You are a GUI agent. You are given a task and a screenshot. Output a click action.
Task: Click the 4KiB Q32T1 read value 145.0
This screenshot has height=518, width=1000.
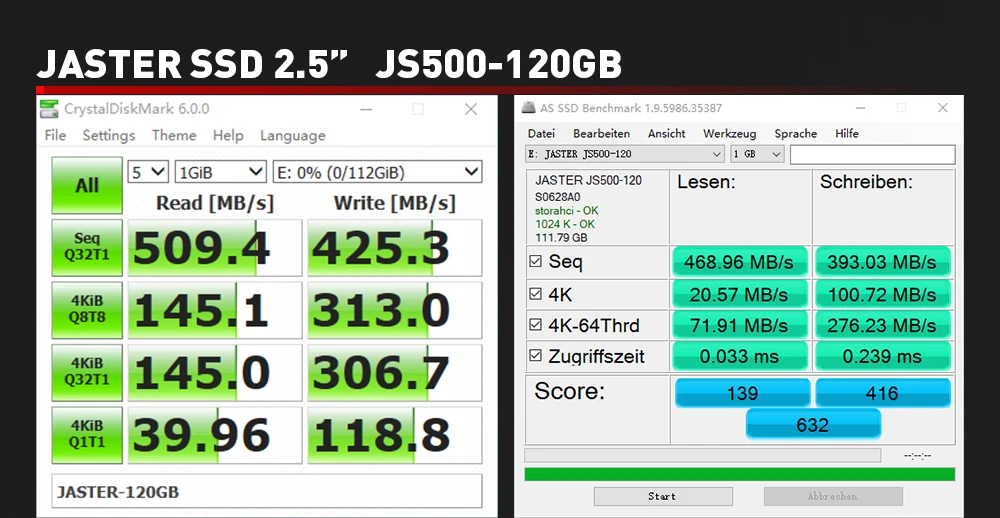click(x=215, y=373)
